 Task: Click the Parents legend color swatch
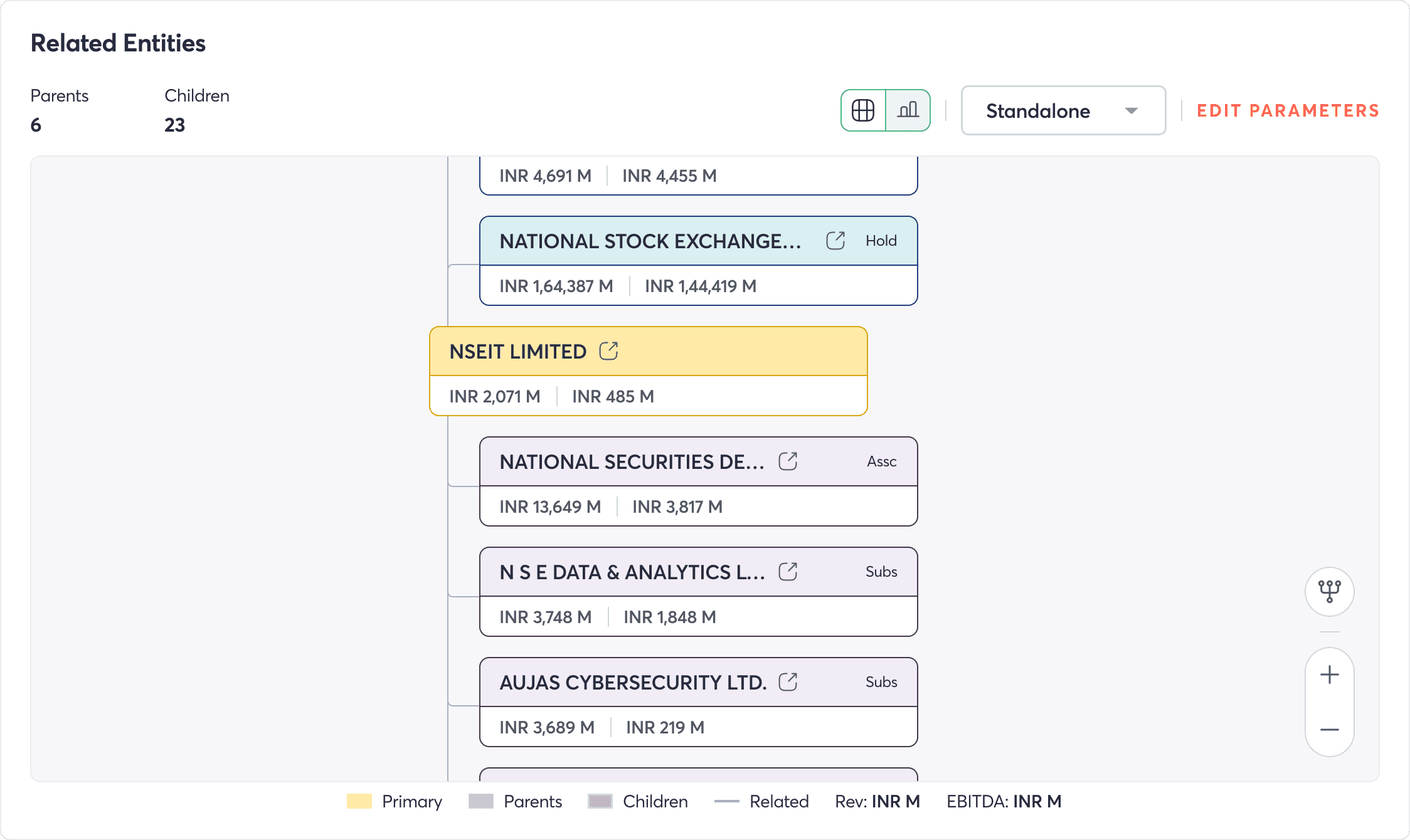(481, 802)
